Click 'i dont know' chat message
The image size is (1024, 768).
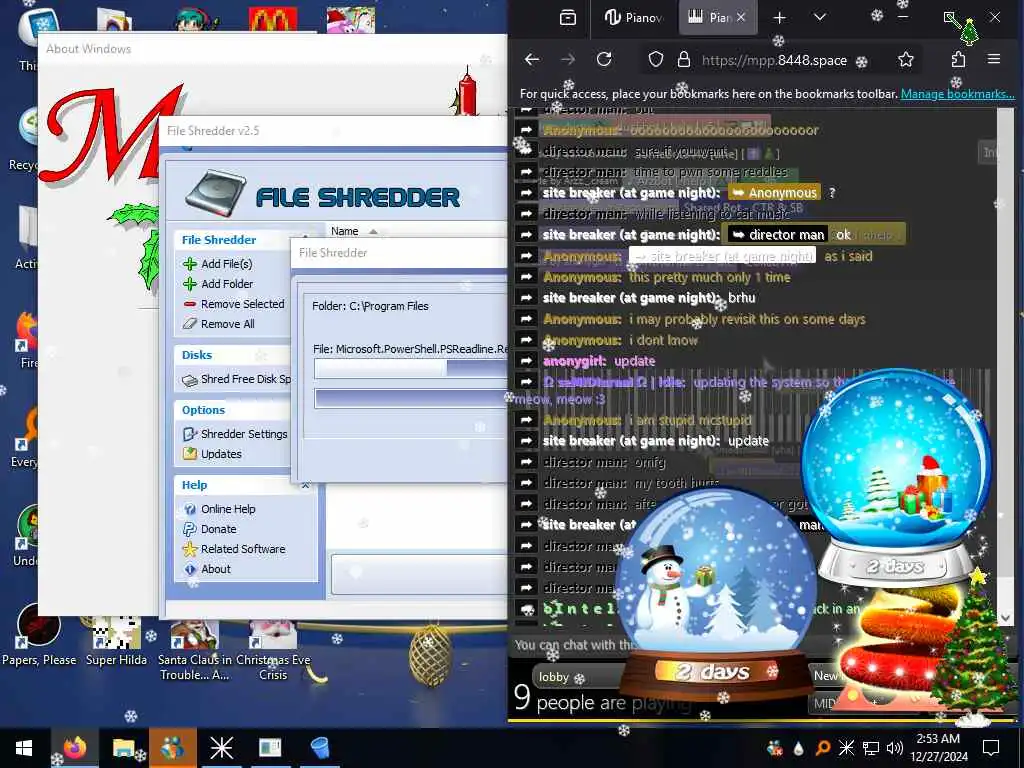pyautogui.click(x=663, y=340)
